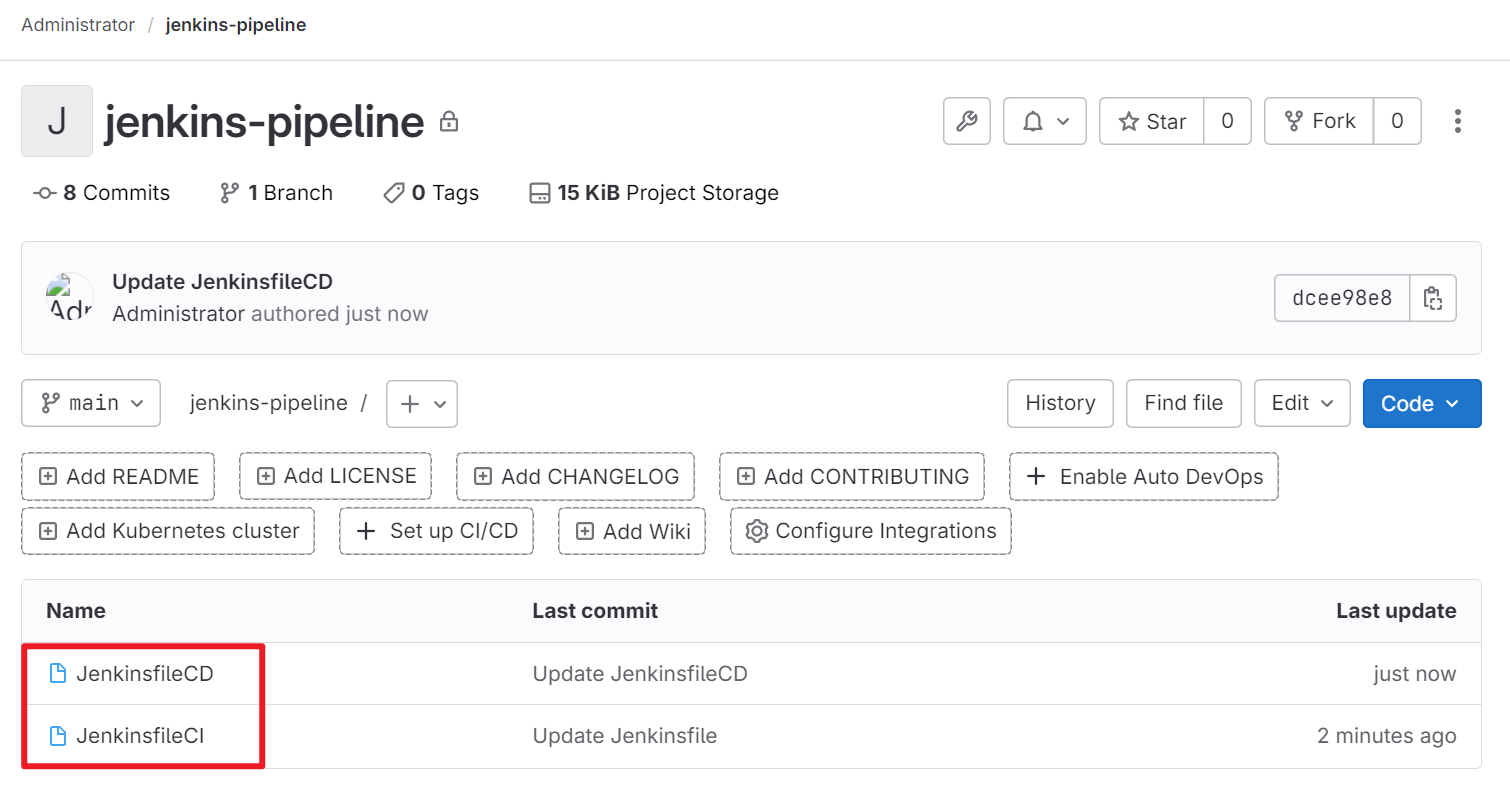The height and width of the screenshot is (786, 1510).
Task: Click the file icon beside JenkinsfileCD
Action: tap(58, 674)
